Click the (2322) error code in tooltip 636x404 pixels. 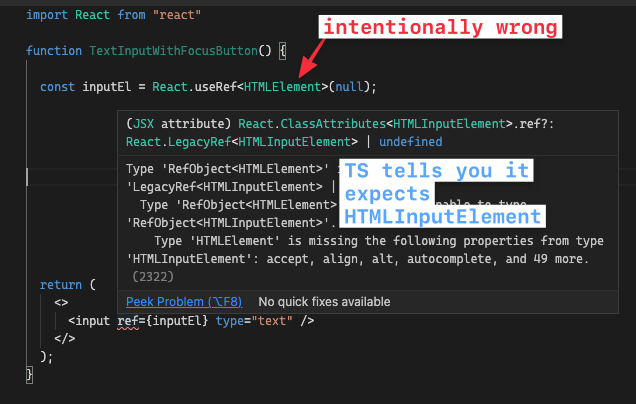coord(153,277)
